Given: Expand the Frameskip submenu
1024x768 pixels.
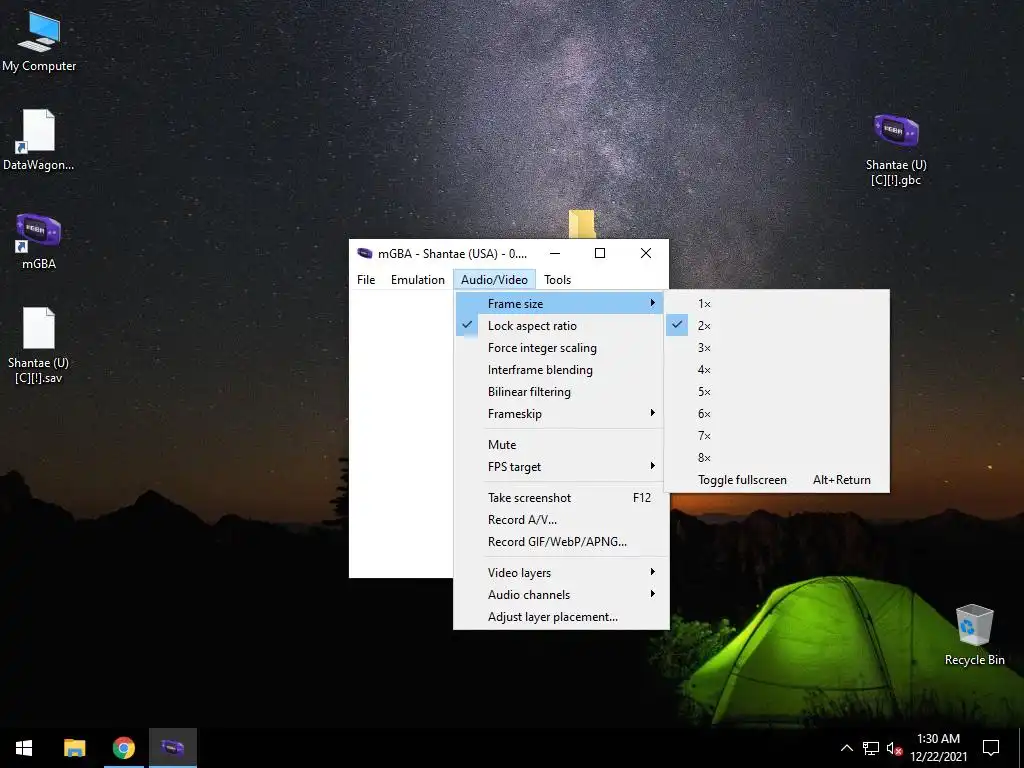Looking at the screenshot, I should pos(559,414).
